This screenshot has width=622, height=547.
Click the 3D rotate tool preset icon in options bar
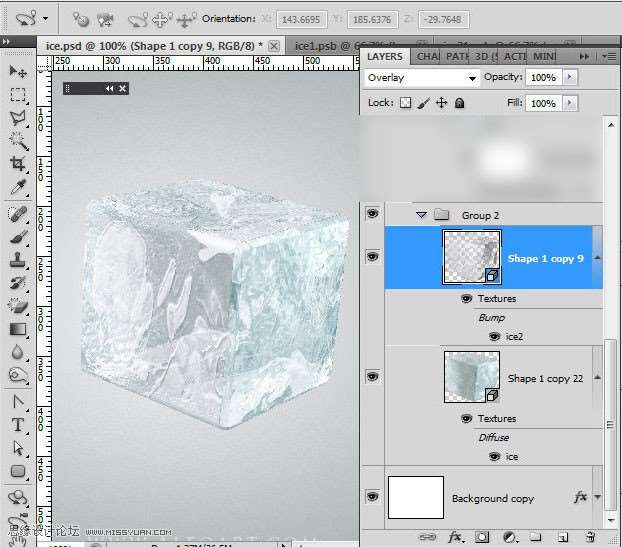click(26, 18)
